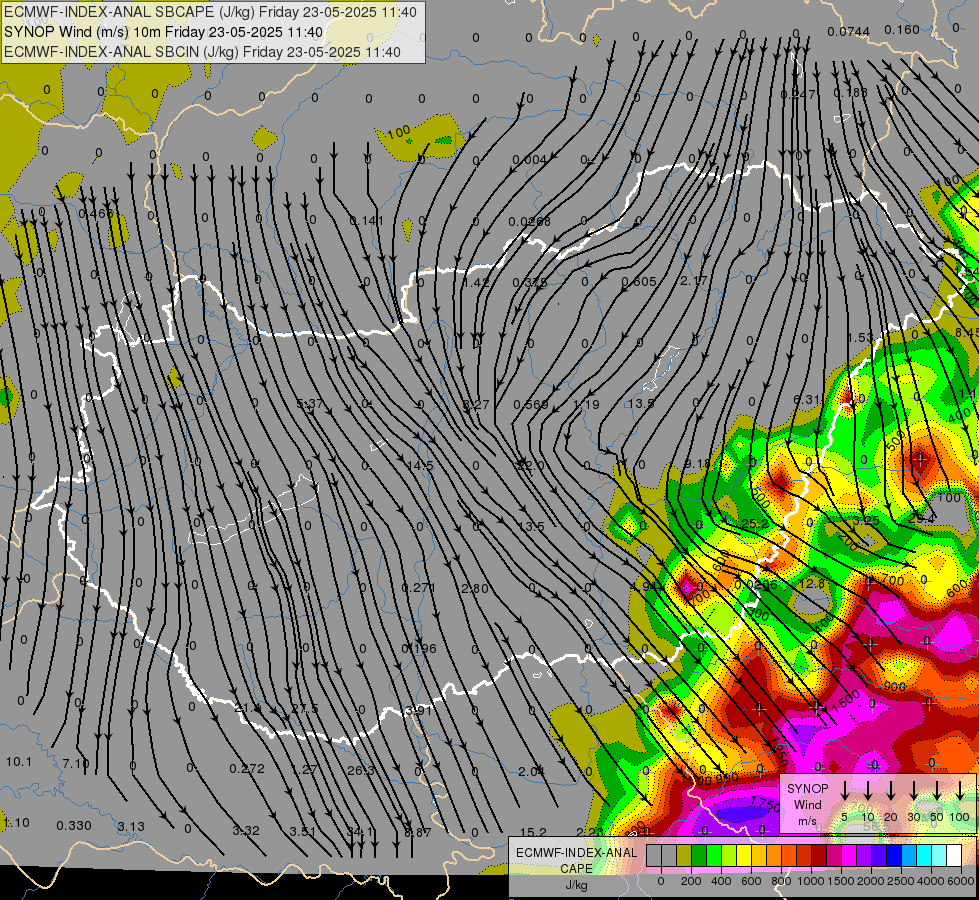Click the 2500 tick label on CAPE legend
Image resolution: width=979 pixels, height=900 pixels.
(x=901, y=881)
